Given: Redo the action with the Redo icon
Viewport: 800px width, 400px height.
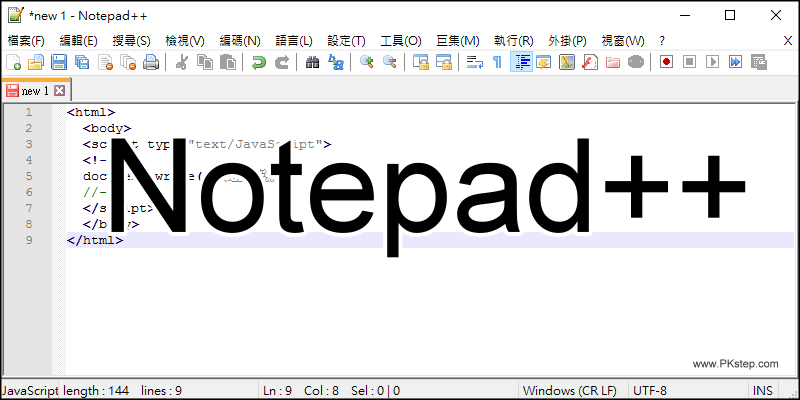Looking at the screenshot, I should point(282,62).
